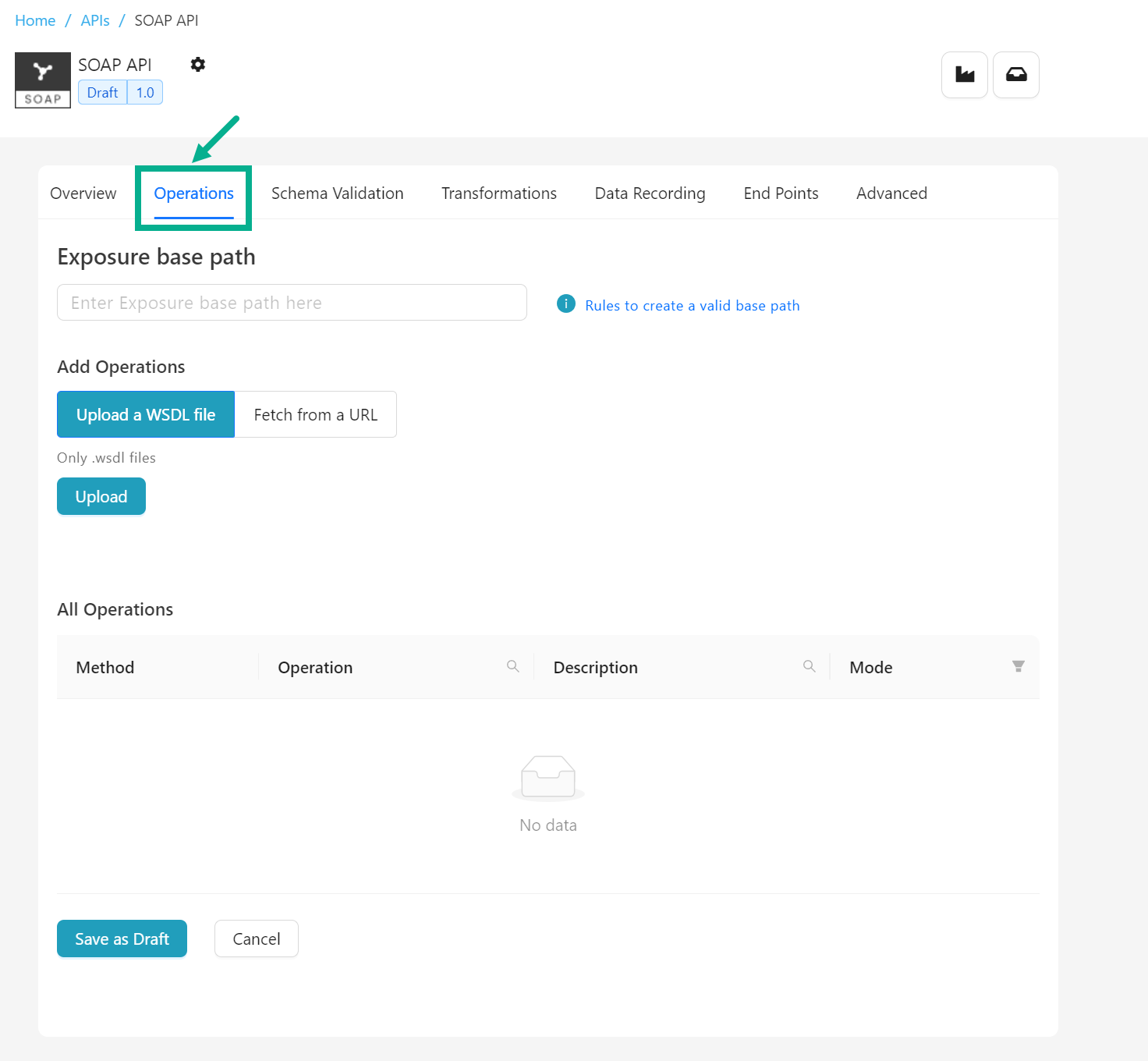Image resolution: width=1148 pixels, height=1061 pixels.
Task: Click the info icon beside base path rules
Action: tap(566, 303)
